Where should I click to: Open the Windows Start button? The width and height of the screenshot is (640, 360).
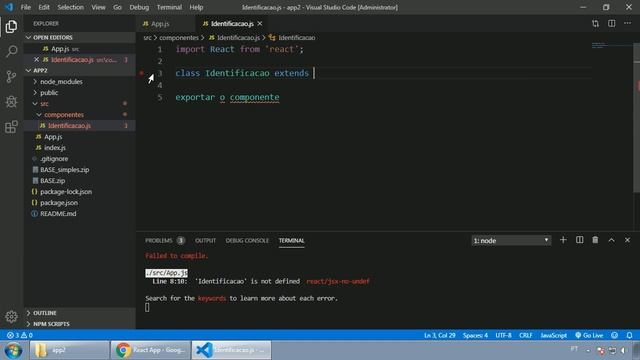[x=13, y=350]
